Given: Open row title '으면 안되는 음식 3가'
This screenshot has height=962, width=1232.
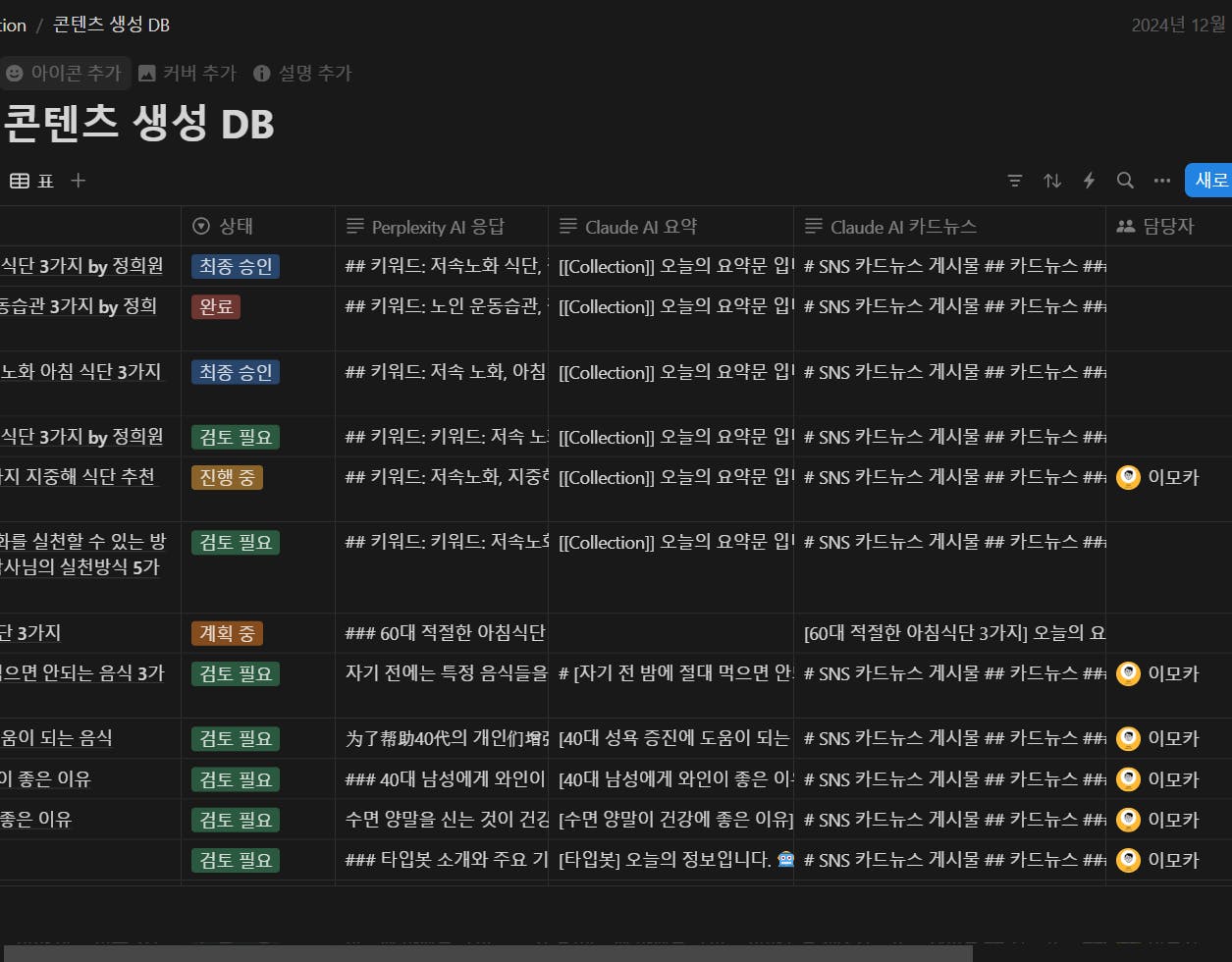Looking at the screenshot, I should point(82,673).
